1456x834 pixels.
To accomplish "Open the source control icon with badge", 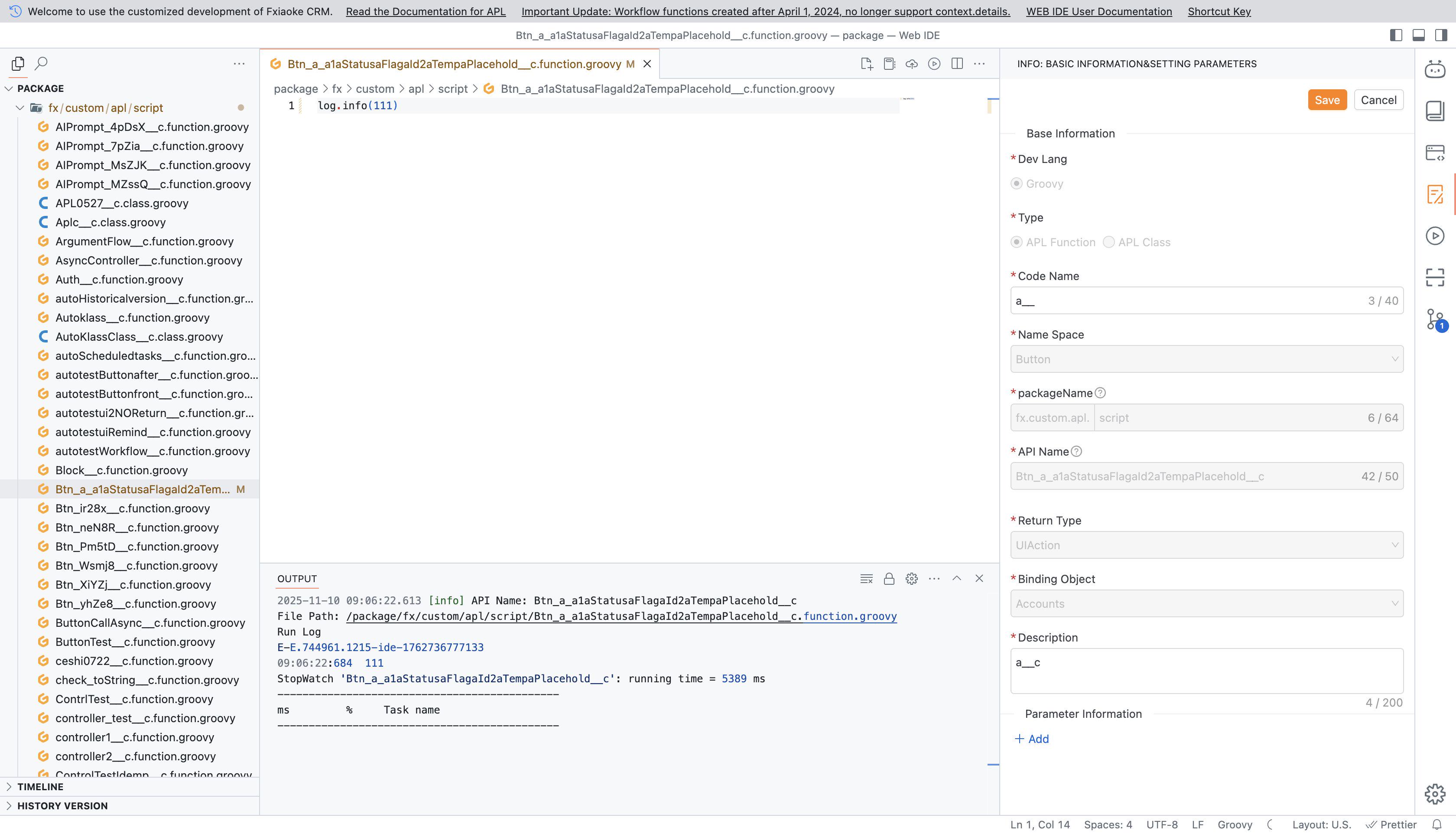I will tap(1435, 319).
